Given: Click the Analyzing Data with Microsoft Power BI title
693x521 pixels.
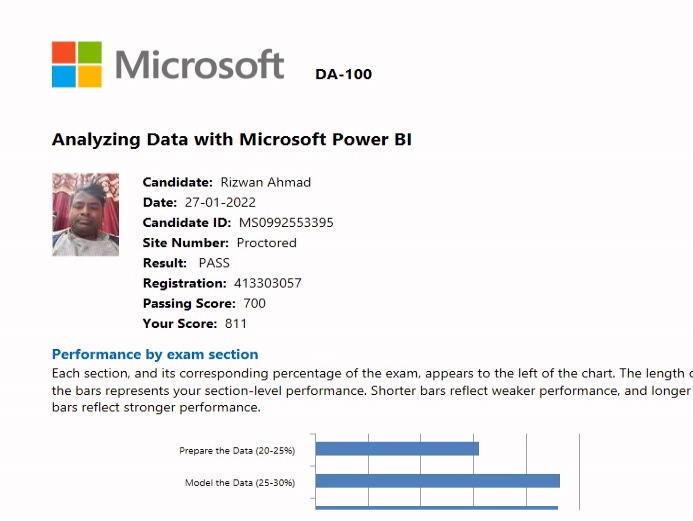Looking at the screenshot, I should 231,139.
